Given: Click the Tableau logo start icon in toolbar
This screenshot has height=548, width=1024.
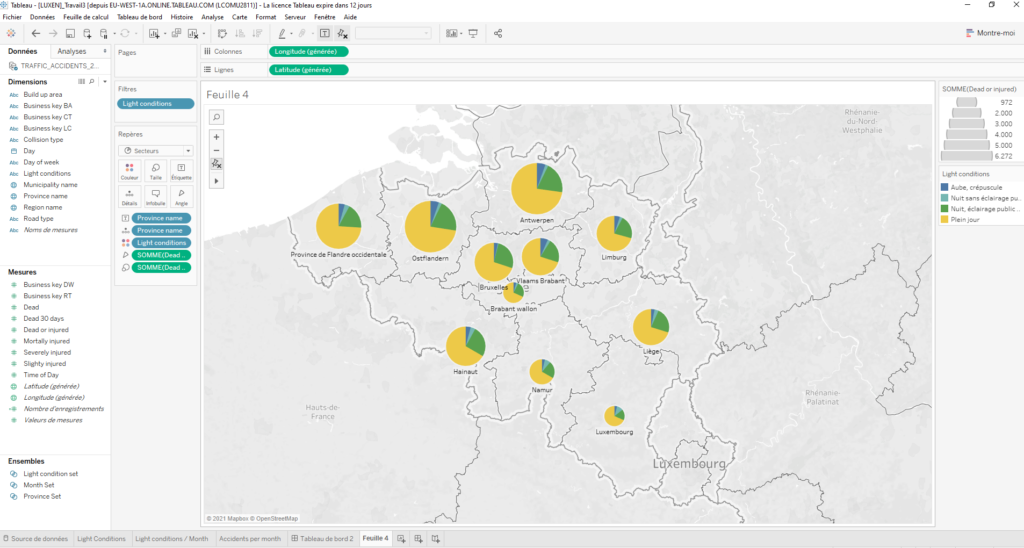Looking at the screenshot, I should [x=11, y=33].
